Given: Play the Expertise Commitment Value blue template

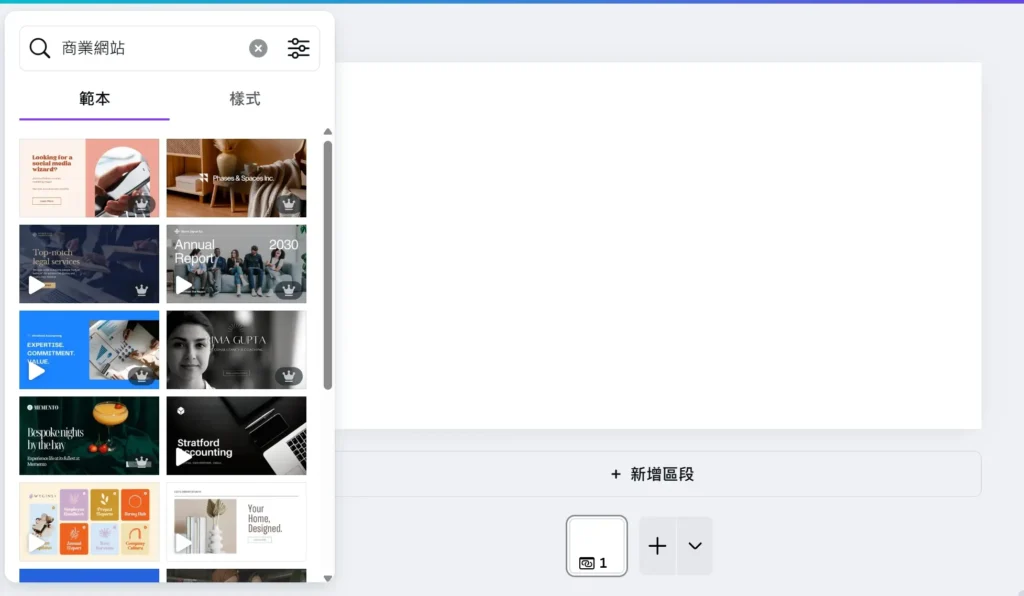Looking at the screenshot, I should point(37,372).
